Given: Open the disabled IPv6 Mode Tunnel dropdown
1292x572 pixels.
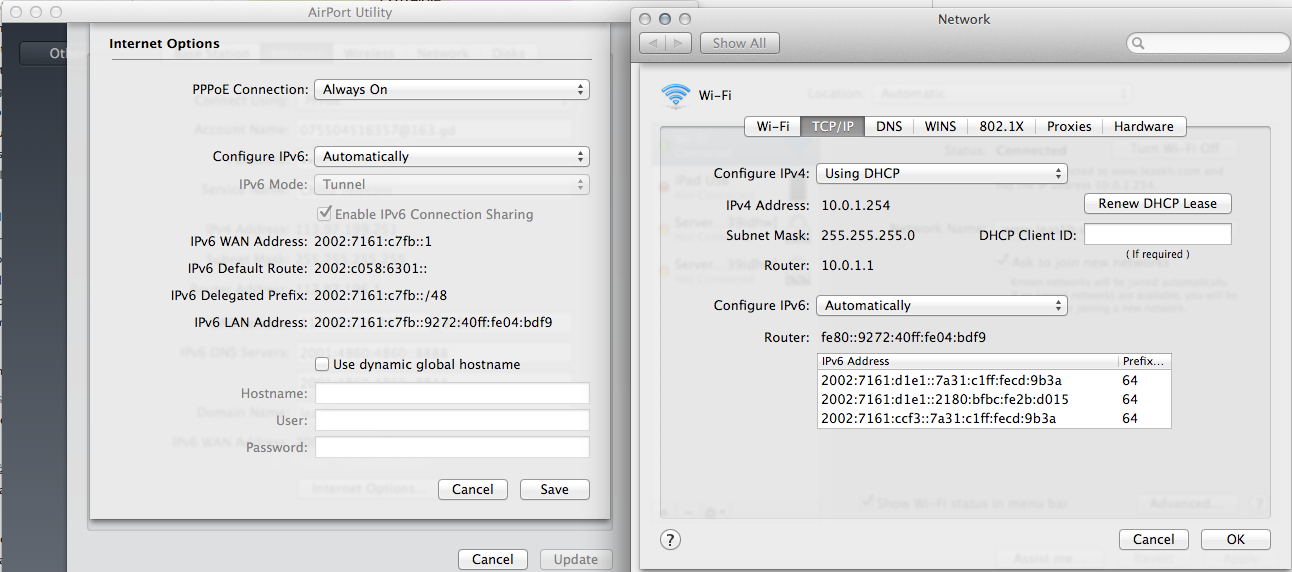Looking at the screenshot, I should 452,184.
